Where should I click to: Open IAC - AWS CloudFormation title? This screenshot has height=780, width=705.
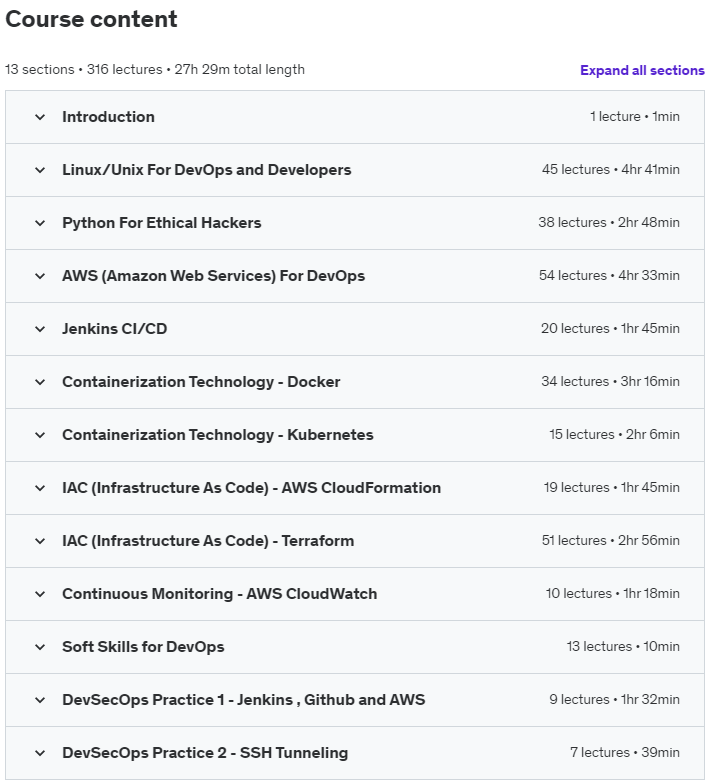click(251, 488)
